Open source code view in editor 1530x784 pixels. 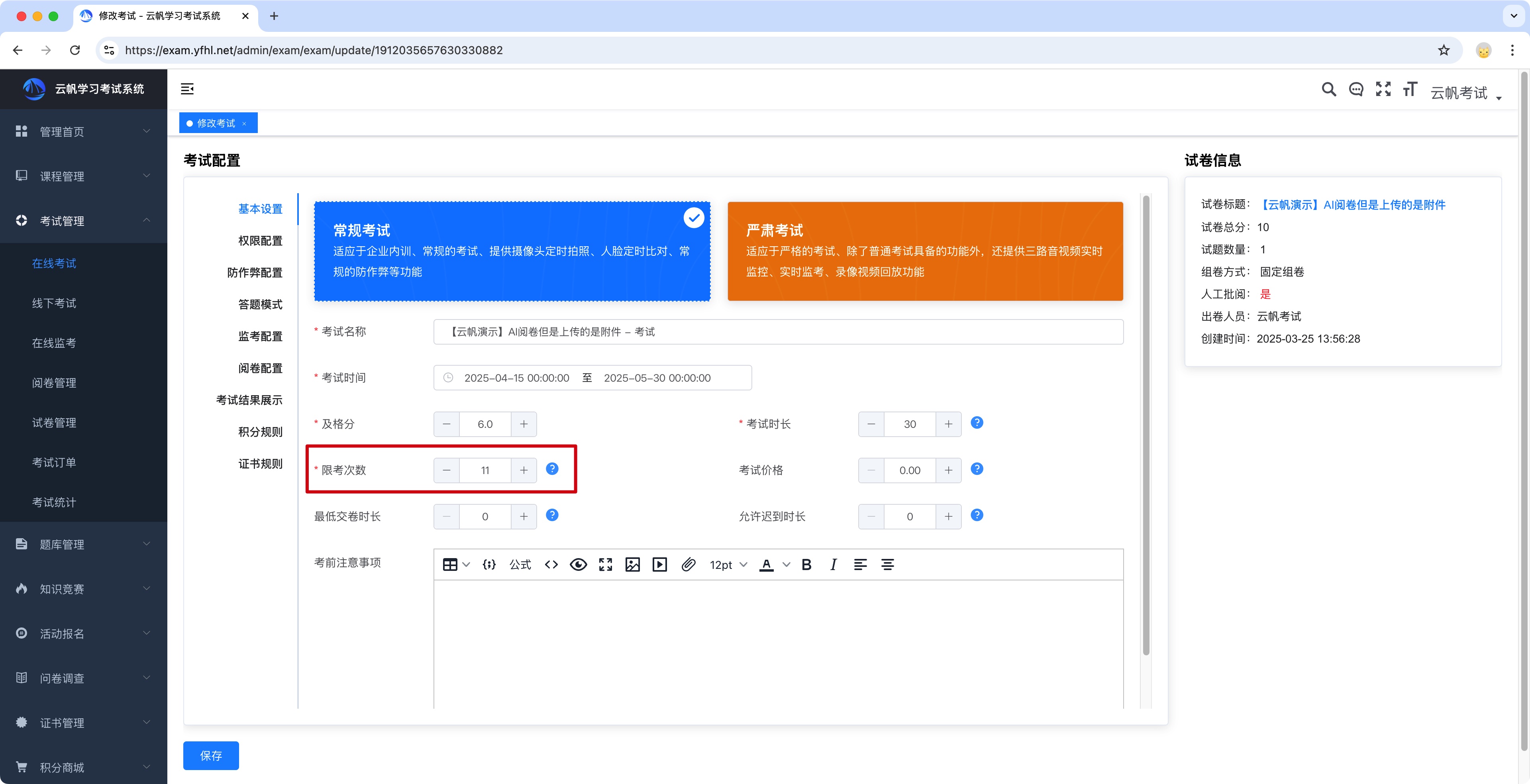tap(551, 565)
